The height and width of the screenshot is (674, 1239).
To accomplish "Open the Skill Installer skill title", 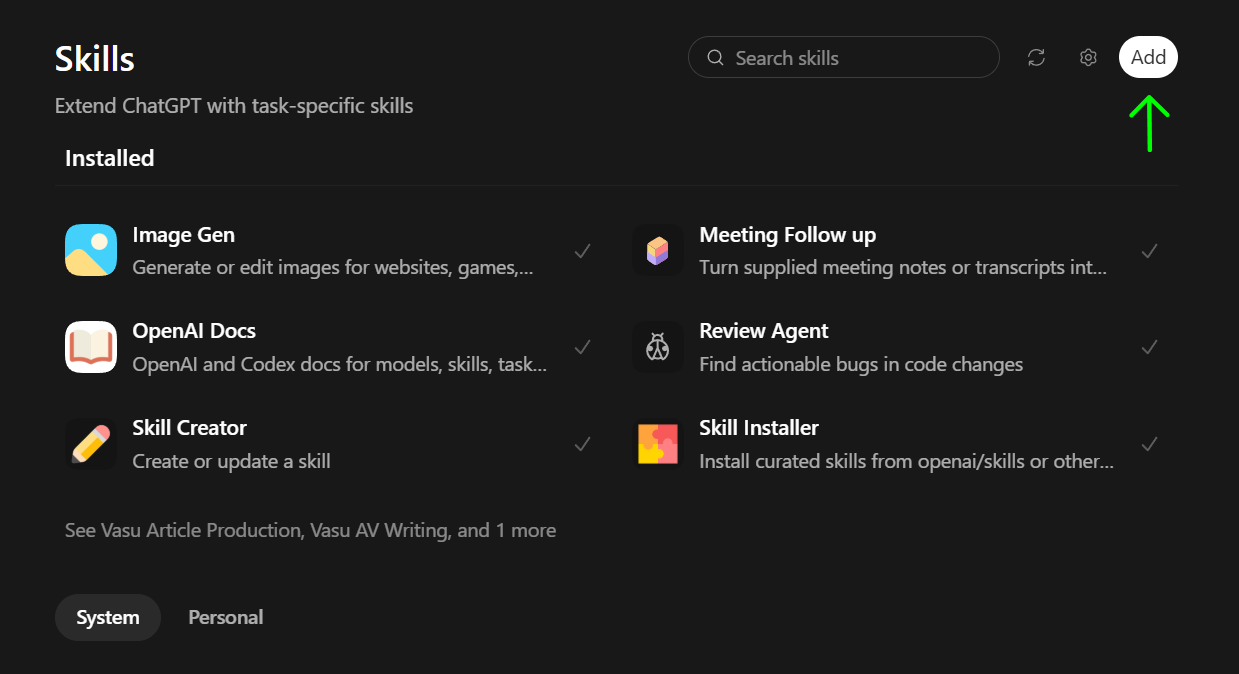I will [759, 428].
